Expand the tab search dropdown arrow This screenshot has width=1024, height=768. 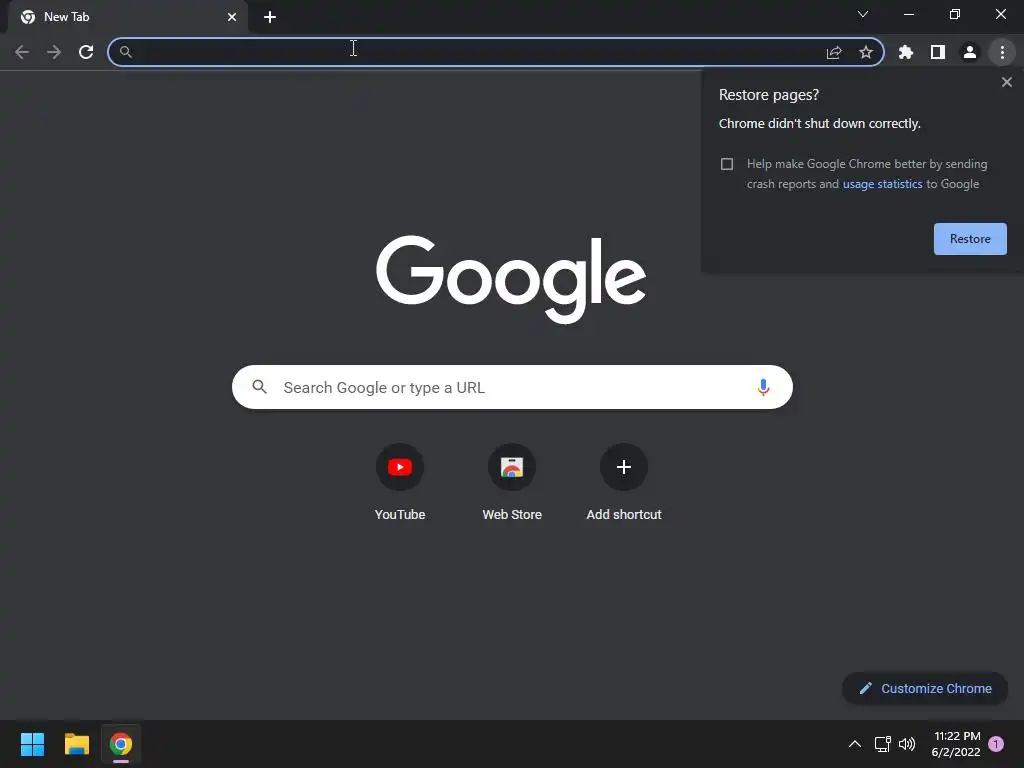coord(863,14)
